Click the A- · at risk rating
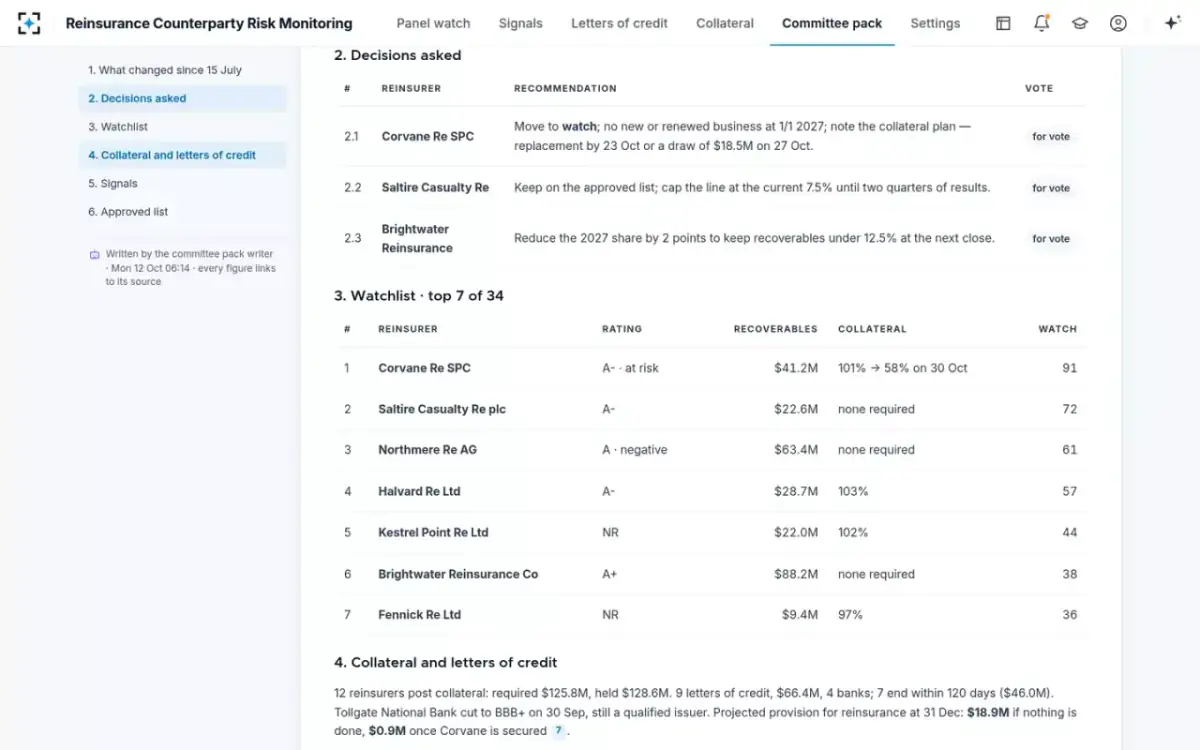1200x750 pixels. [630, 368]
